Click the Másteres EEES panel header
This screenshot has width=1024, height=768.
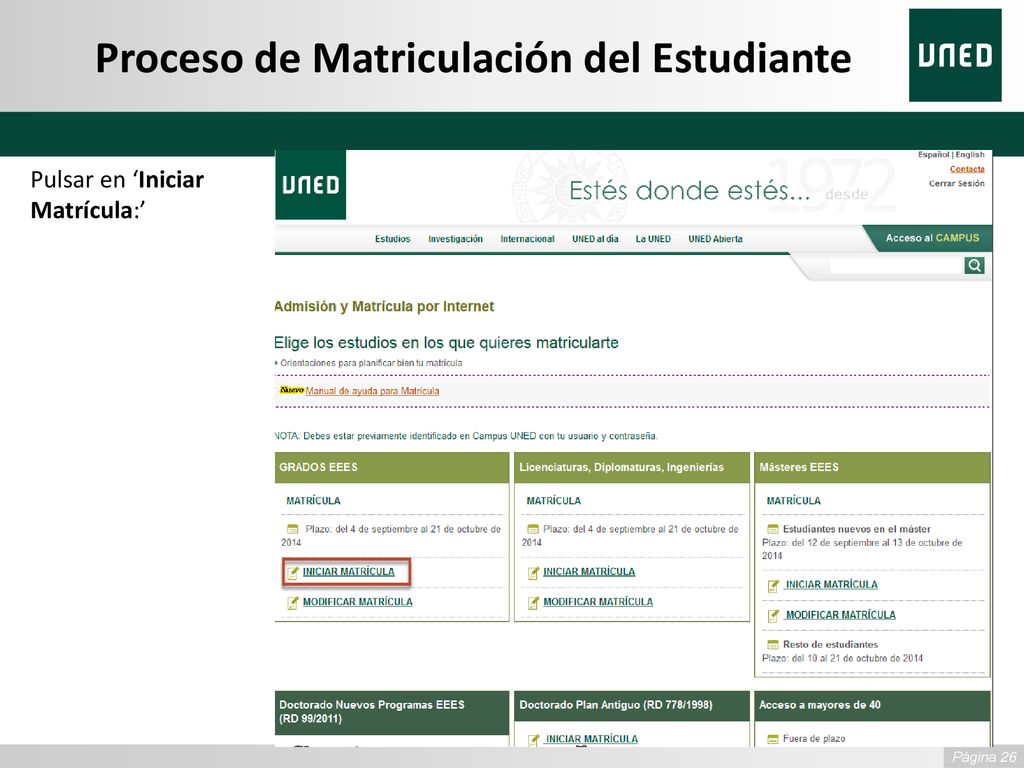[872, 468]
